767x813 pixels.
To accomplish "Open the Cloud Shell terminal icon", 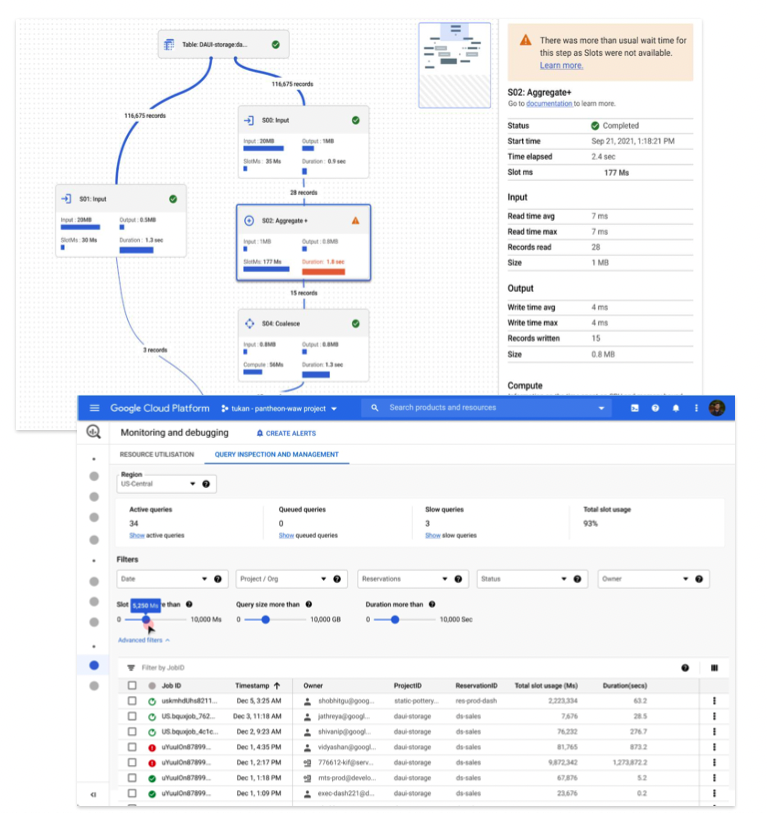I will [634, 408].
